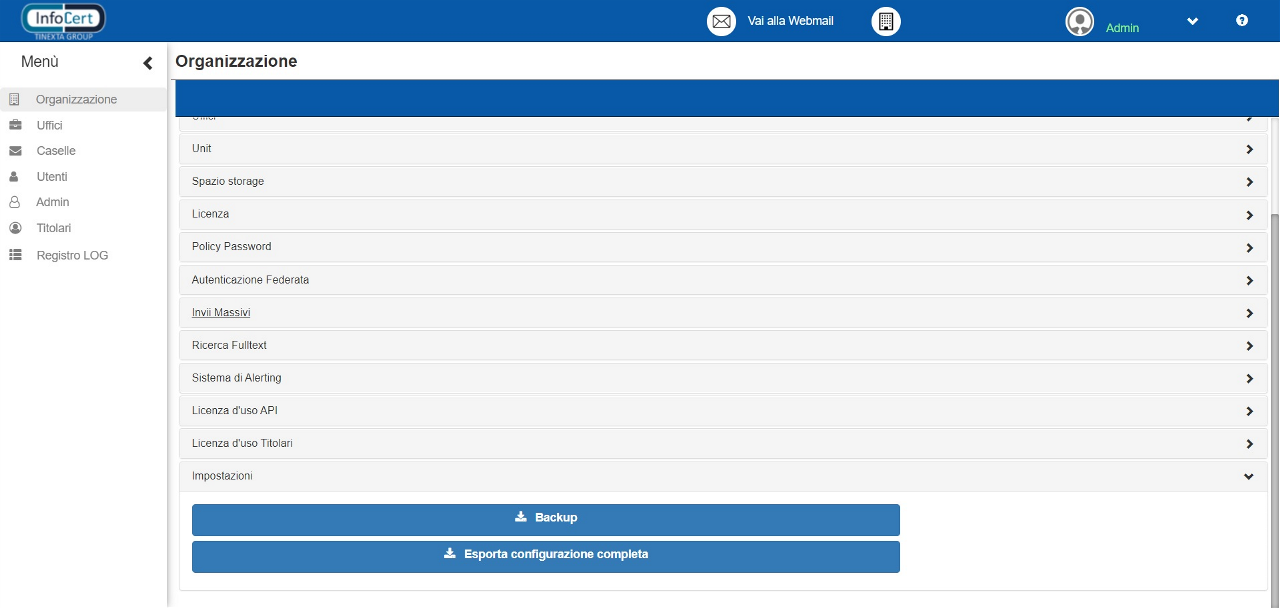Open the Admin account dropdown arrow
The width and height of the screenshot is (1280, 608).
(1192, 21)
